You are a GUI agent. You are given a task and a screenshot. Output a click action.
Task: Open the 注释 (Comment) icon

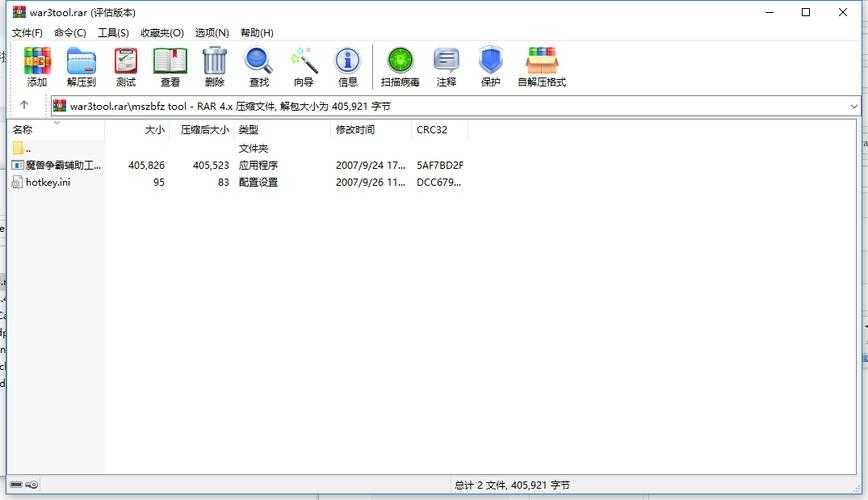[446, 61]
